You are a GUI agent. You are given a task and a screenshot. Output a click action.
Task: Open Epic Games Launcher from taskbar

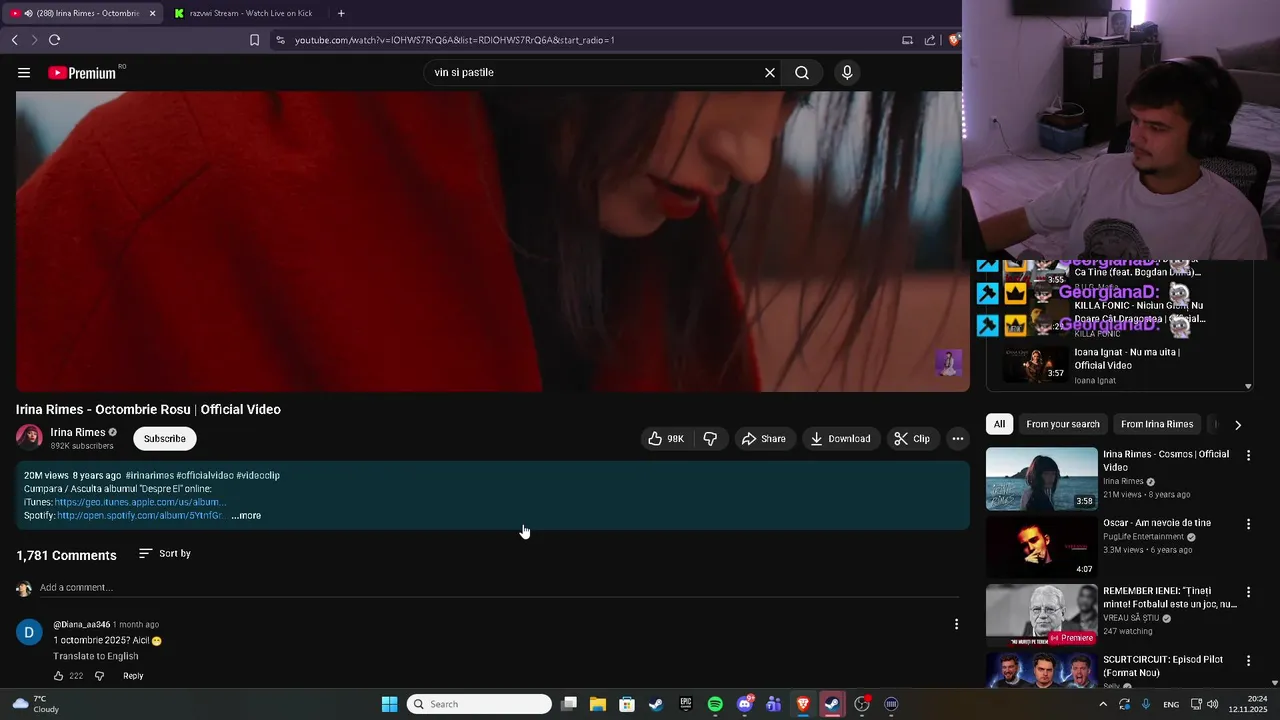tap(686, 704)
